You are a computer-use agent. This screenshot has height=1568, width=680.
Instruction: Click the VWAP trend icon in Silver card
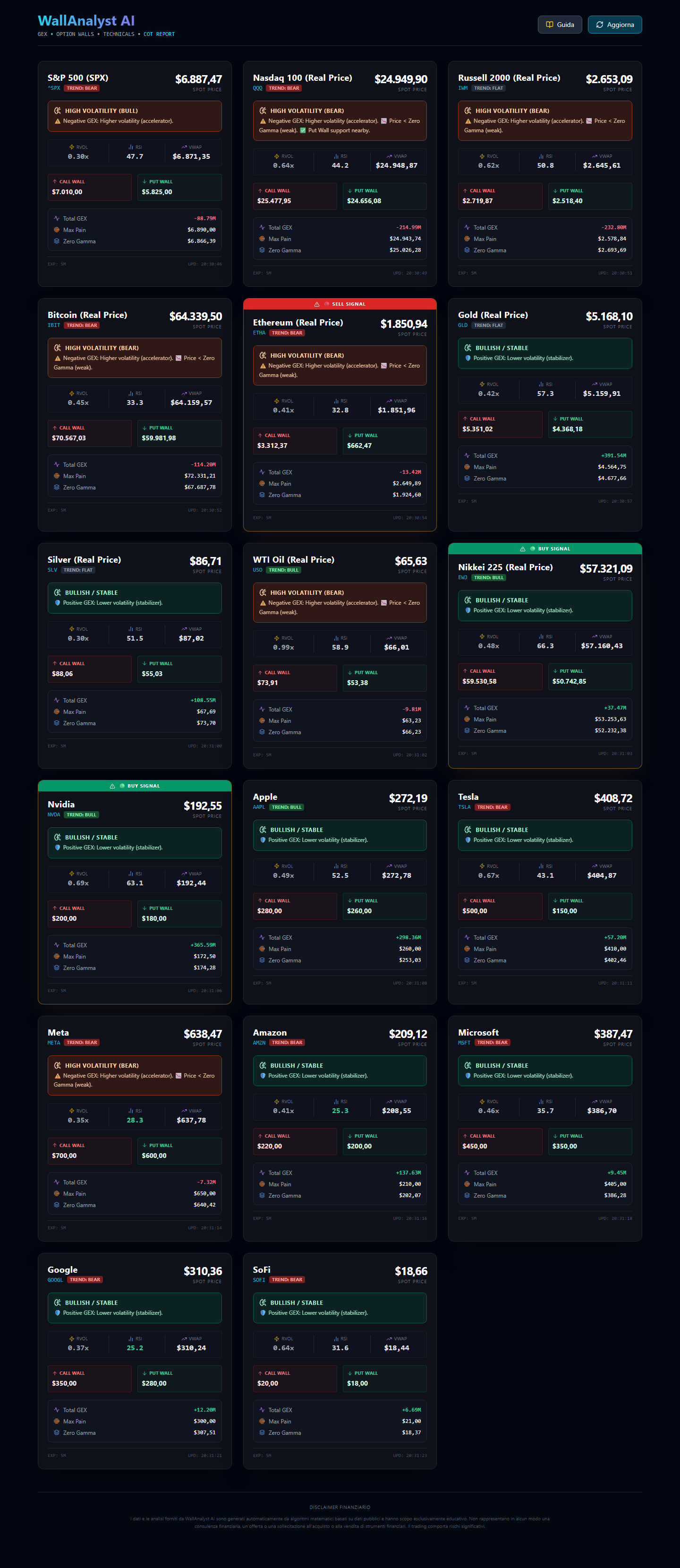[184, 629]
